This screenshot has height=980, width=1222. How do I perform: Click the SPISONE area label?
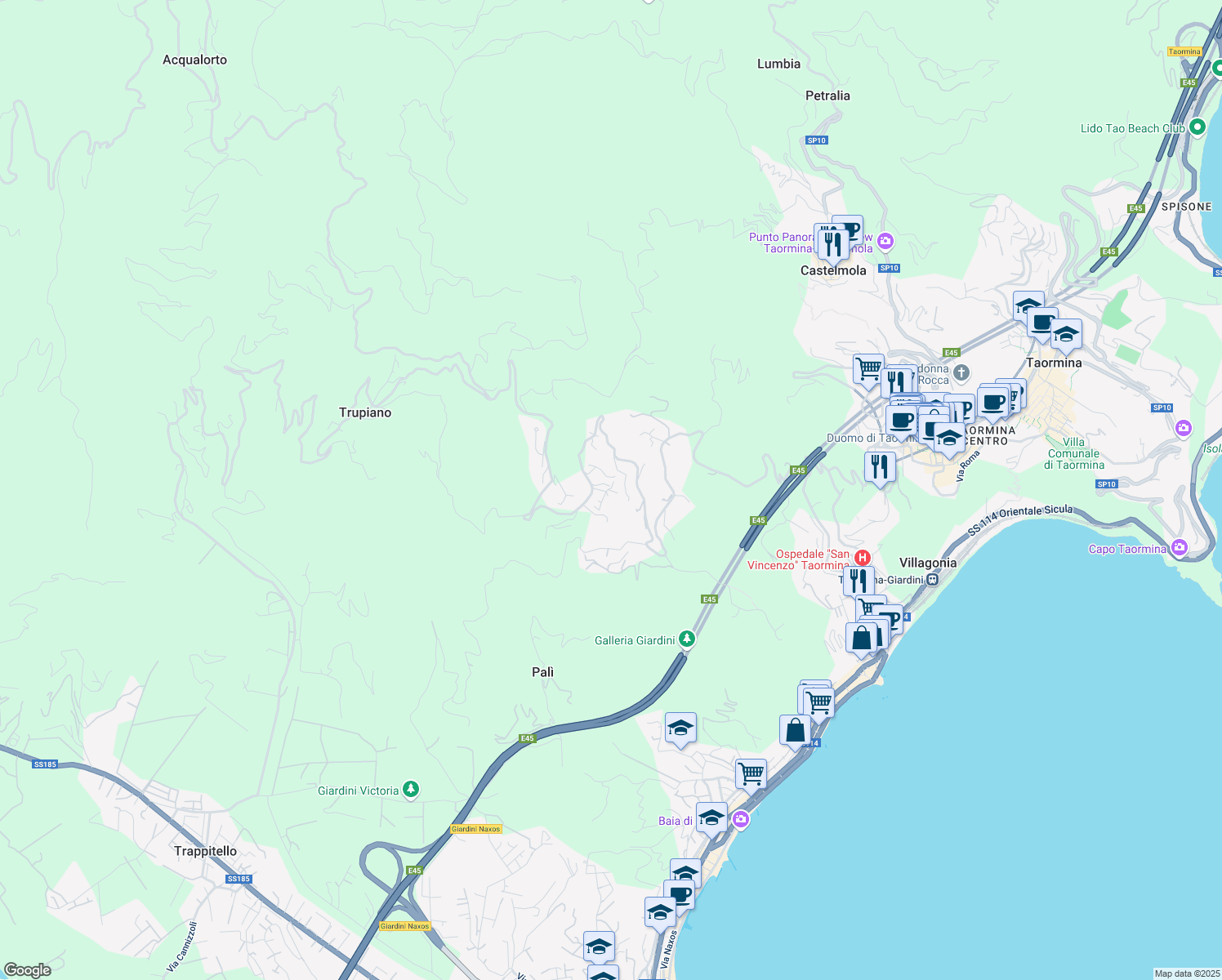[1186, 207]
